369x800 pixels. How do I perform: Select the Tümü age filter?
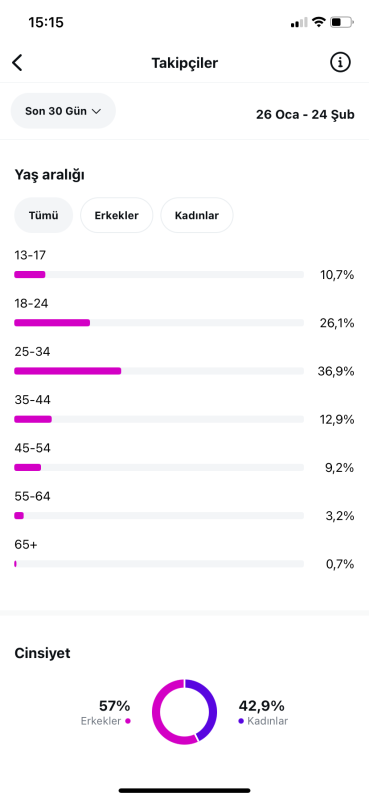[x=43, y=215]
